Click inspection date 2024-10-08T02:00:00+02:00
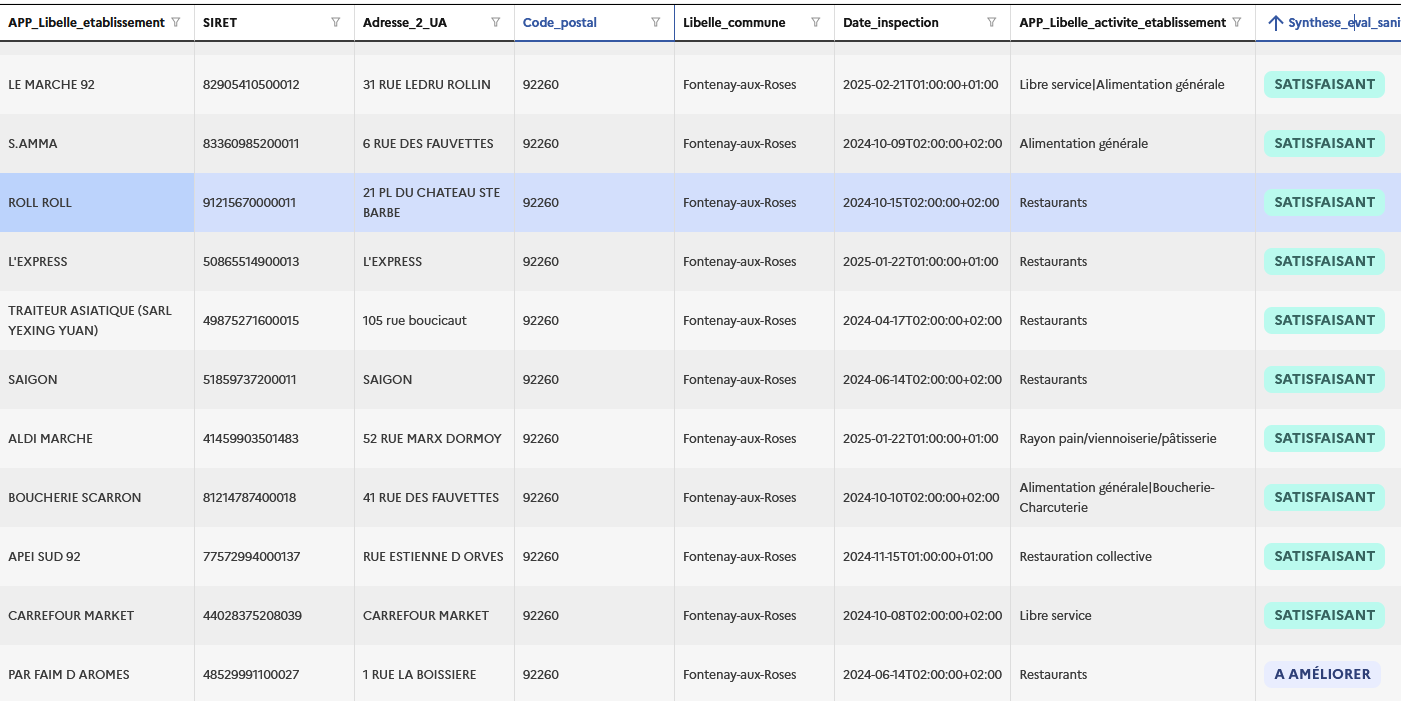 [x=922, y=615]
